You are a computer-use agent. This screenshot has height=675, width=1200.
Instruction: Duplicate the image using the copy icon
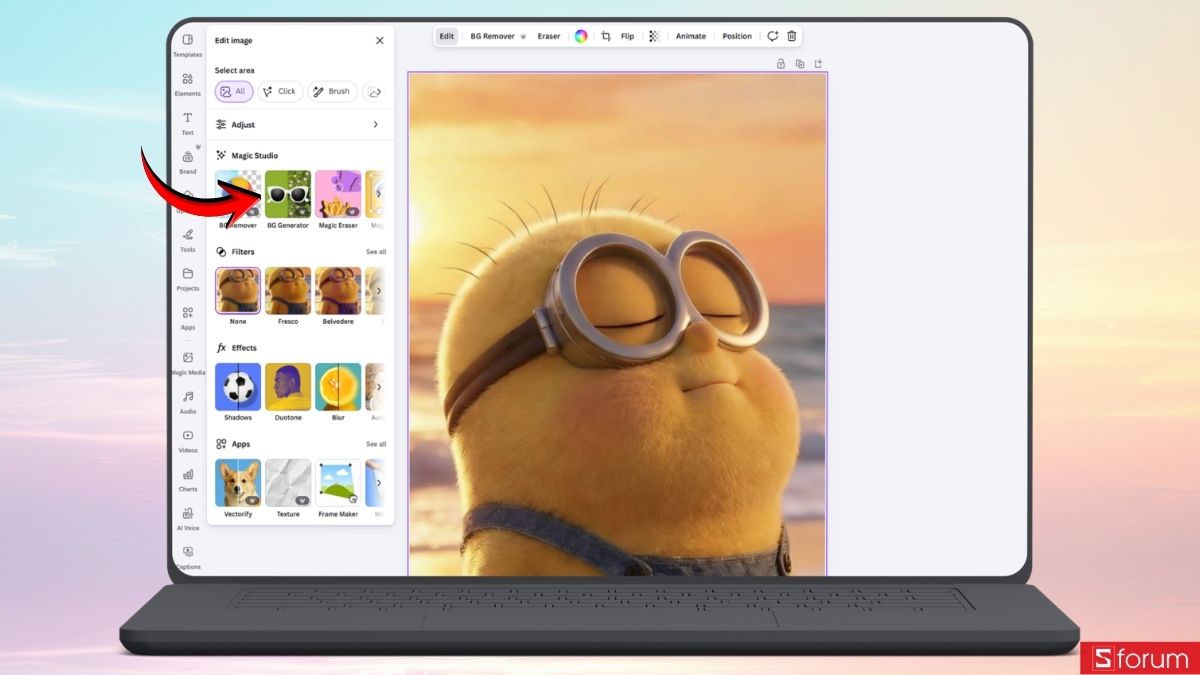pos(799,62)
